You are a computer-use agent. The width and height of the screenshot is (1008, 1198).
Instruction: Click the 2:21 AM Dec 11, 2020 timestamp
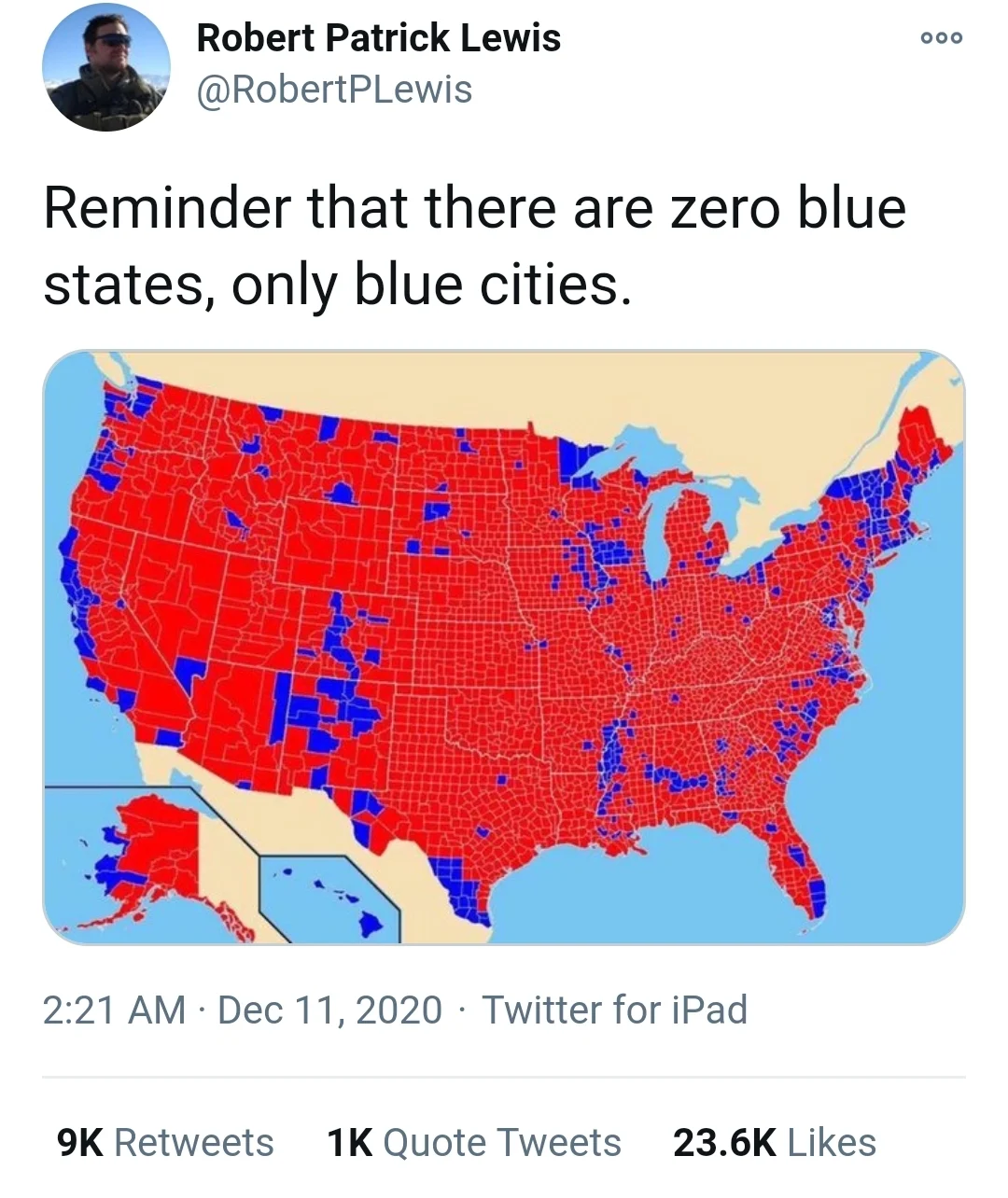tap(243, 1010)
